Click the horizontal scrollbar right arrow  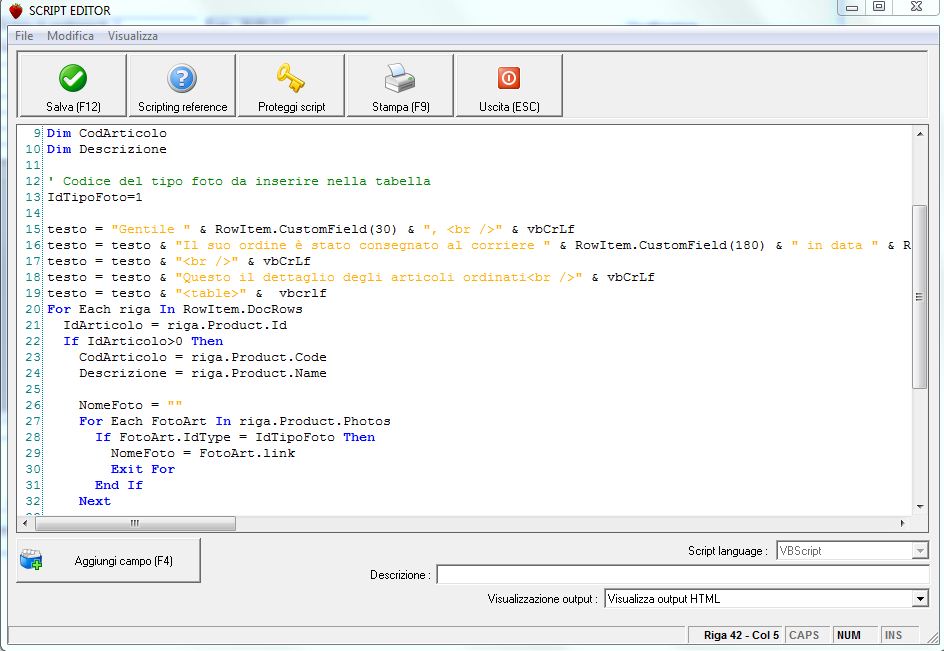[x=903, y=523]
